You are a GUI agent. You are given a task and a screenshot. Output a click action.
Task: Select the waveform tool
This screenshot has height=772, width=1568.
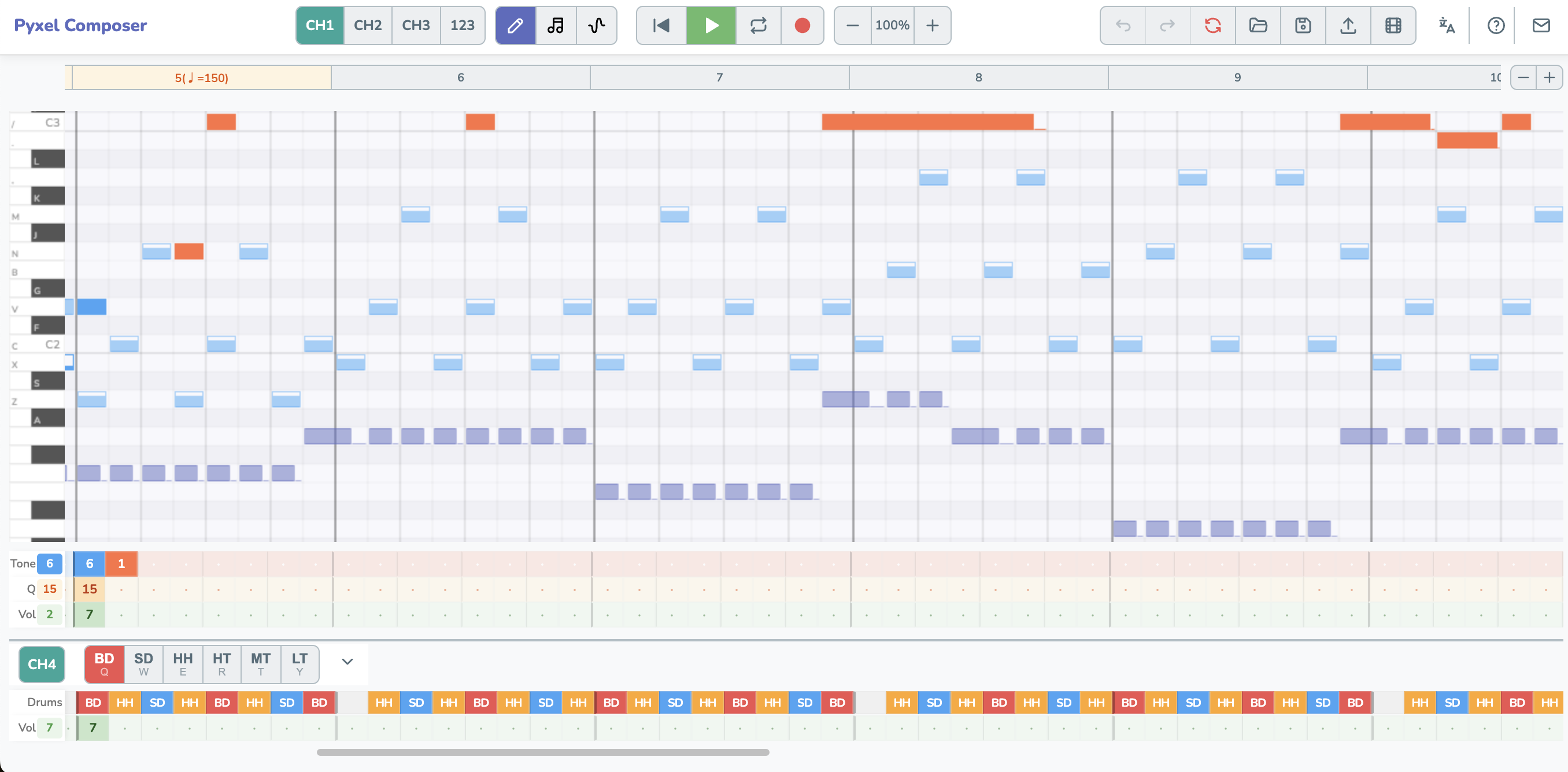(597, 25)
